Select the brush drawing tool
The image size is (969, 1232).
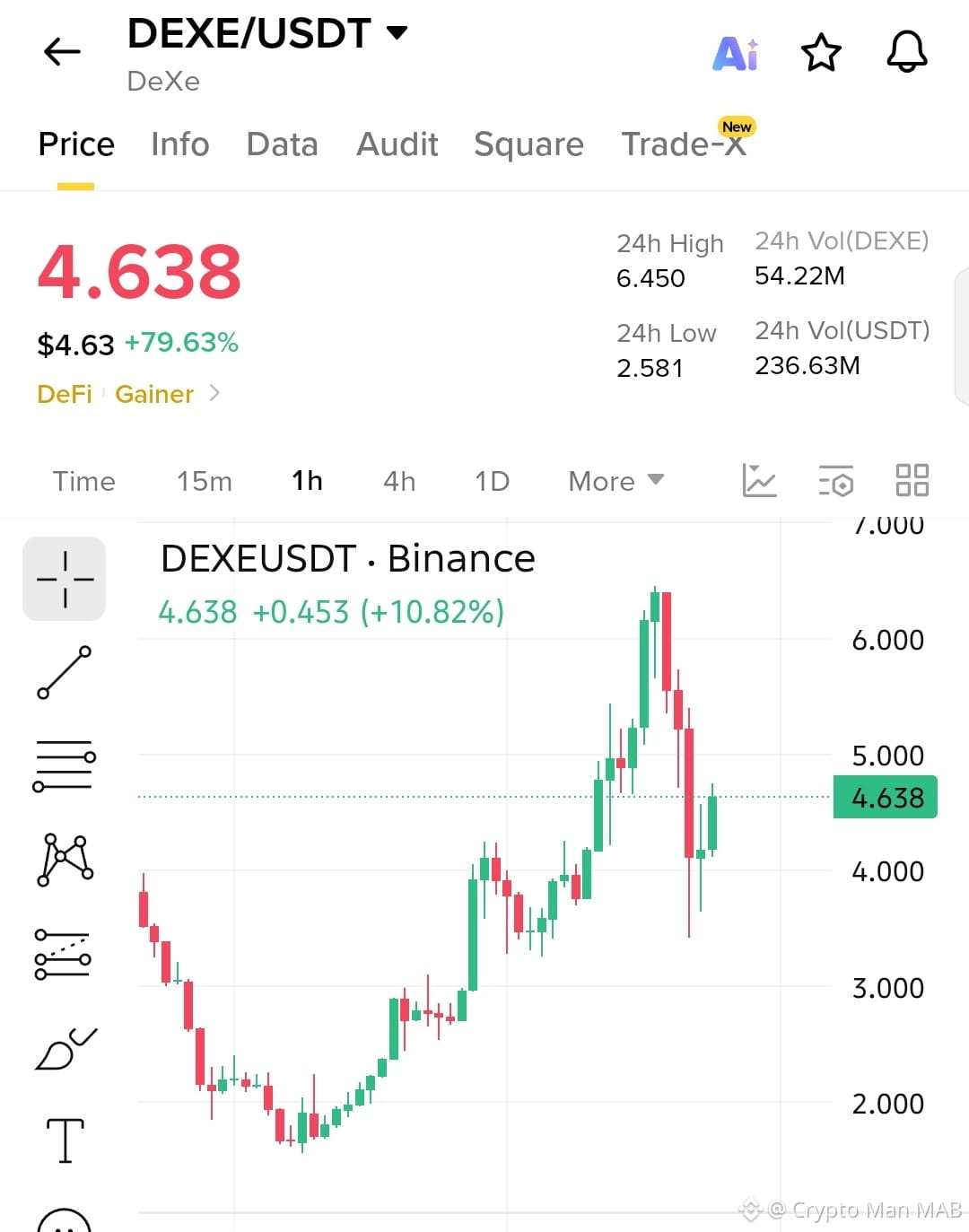[65, 1049]
